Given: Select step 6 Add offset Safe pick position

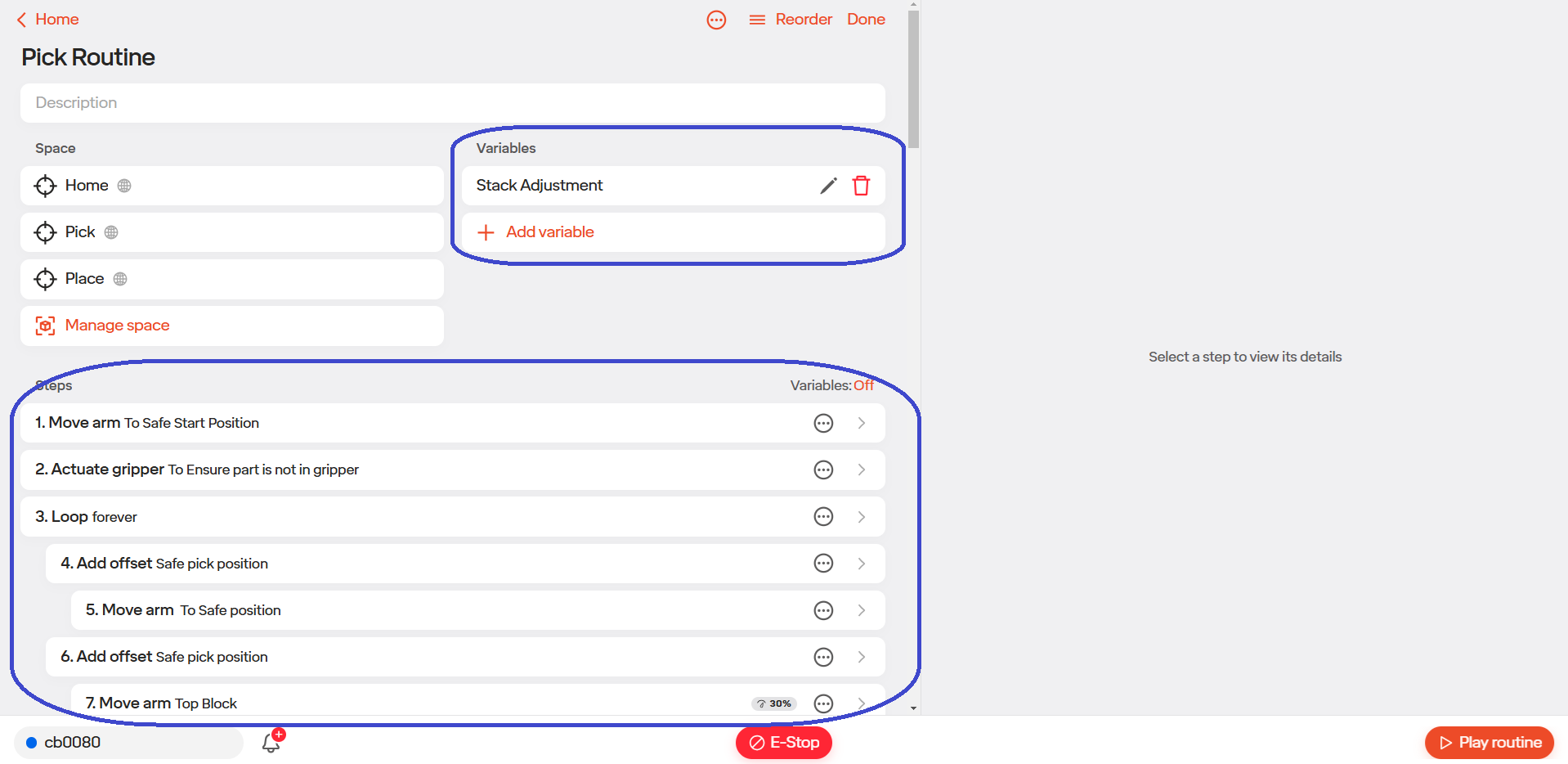Looking at the screenshot, I should (x=465, y=657).
